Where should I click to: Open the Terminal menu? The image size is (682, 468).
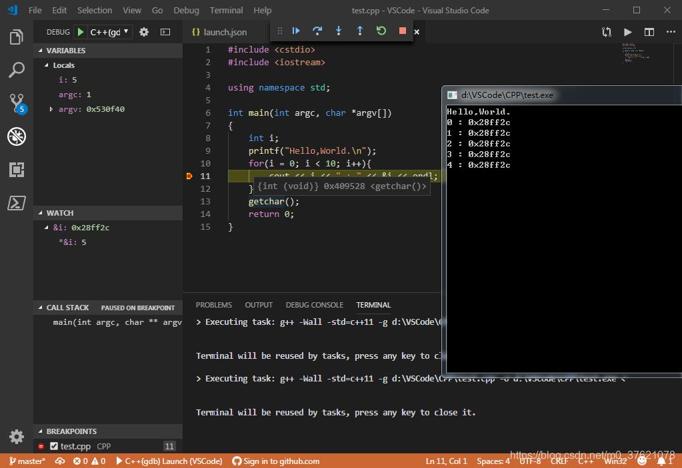[226, 10]
